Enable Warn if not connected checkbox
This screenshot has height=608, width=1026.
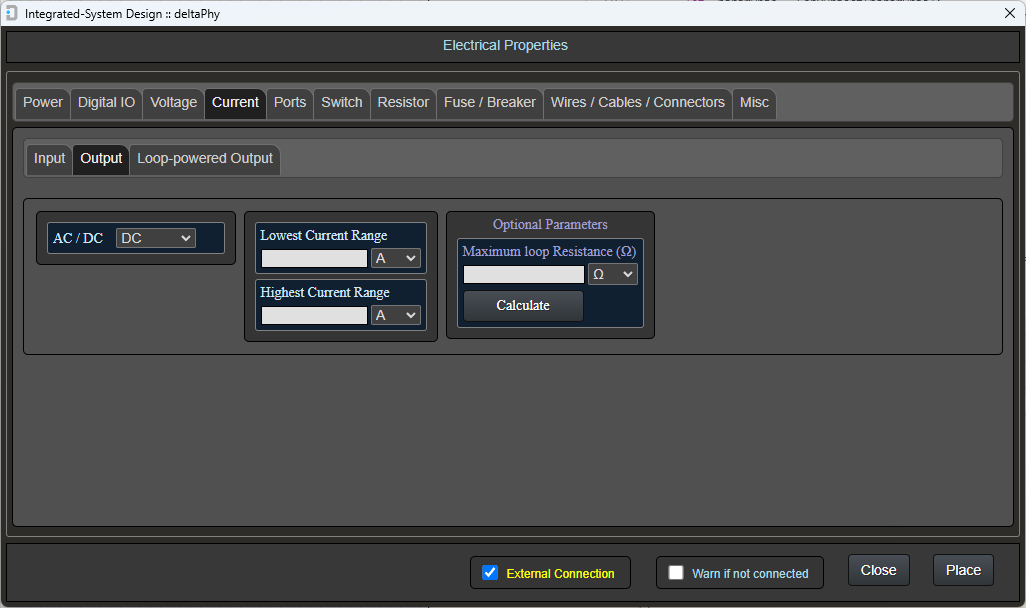point(676,573)
